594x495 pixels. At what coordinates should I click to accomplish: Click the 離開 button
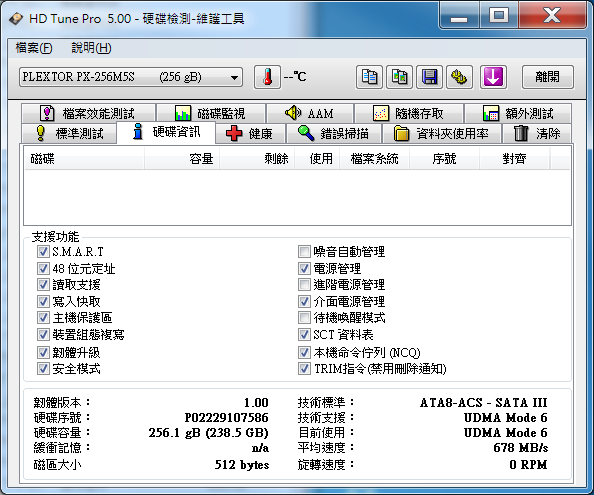547,77
